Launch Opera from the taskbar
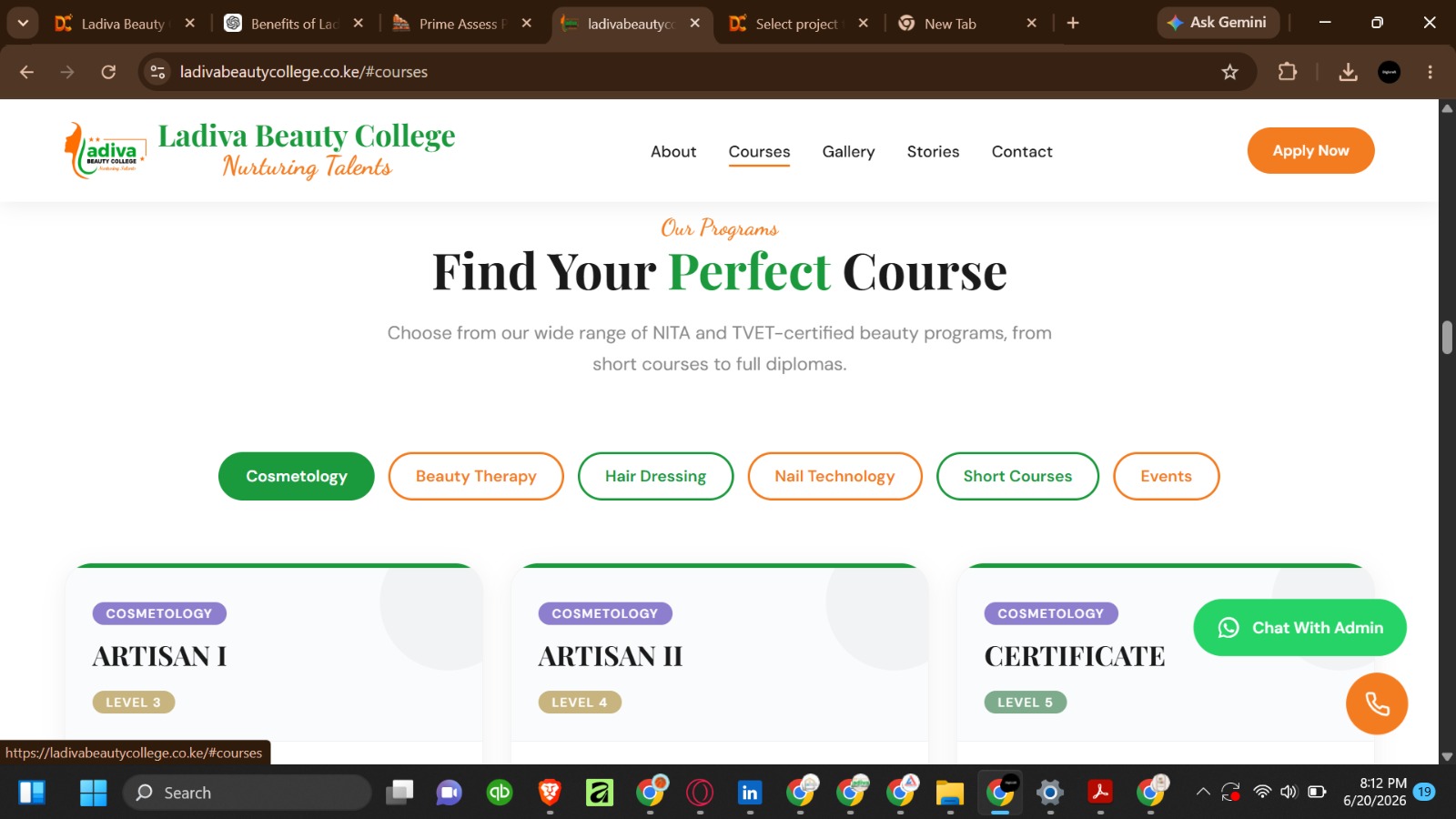 pos(700,793)
